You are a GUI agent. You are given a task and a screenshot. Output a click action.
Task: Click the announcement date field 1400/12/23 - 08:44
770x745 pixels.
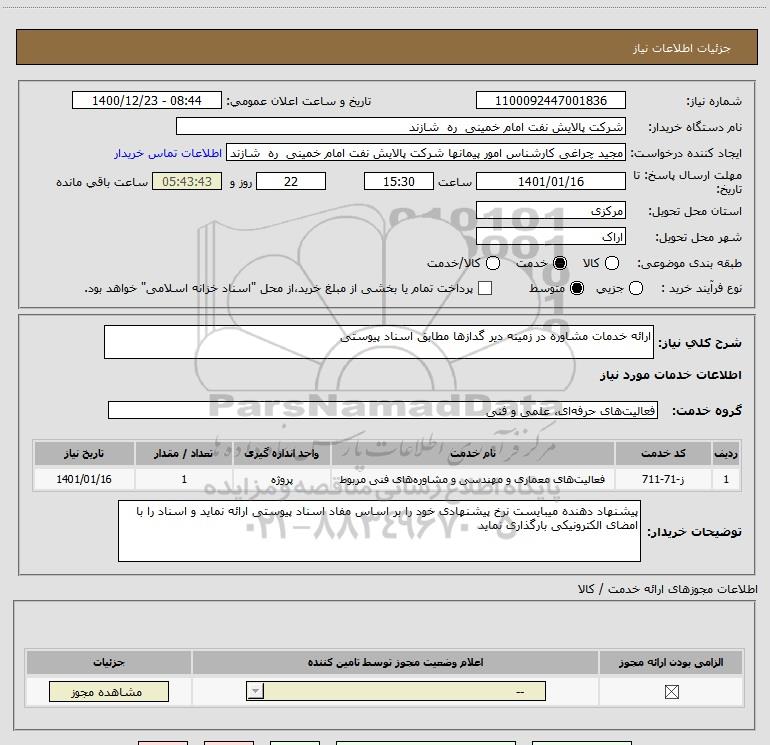coord(147,100)
